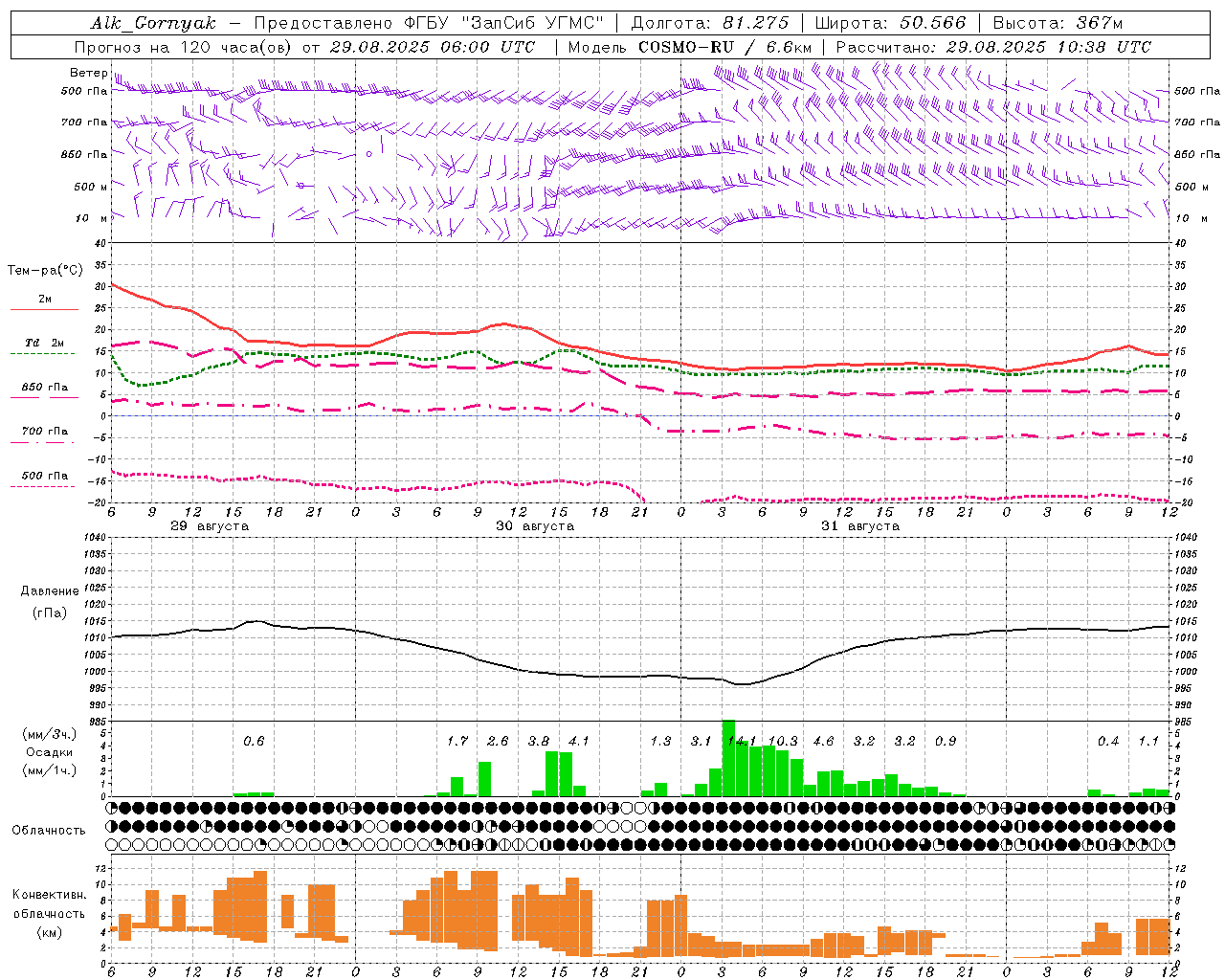Click the (гПа) pressure unit label
The image size is (1225, 980).
(x=50, y=613)
